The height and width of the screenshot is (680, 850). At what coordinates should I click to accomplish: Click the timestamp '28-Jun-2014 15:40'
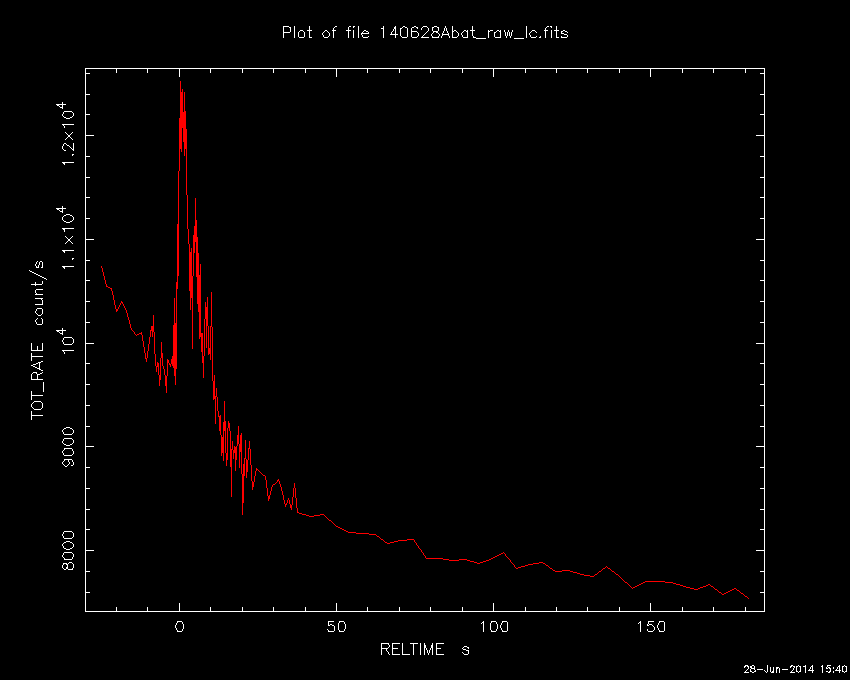coord(795,669)
